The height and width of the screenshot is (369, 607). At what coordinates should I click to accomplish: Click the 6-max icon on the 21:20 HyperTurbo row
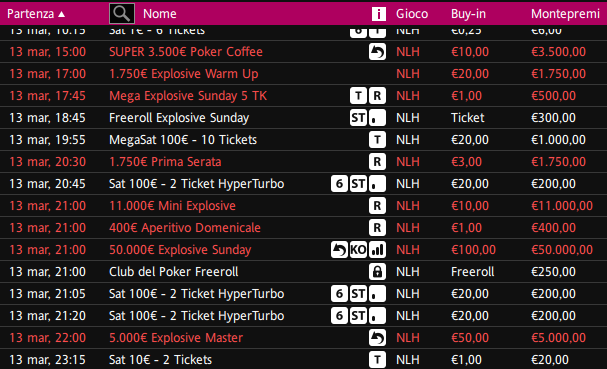340,316
